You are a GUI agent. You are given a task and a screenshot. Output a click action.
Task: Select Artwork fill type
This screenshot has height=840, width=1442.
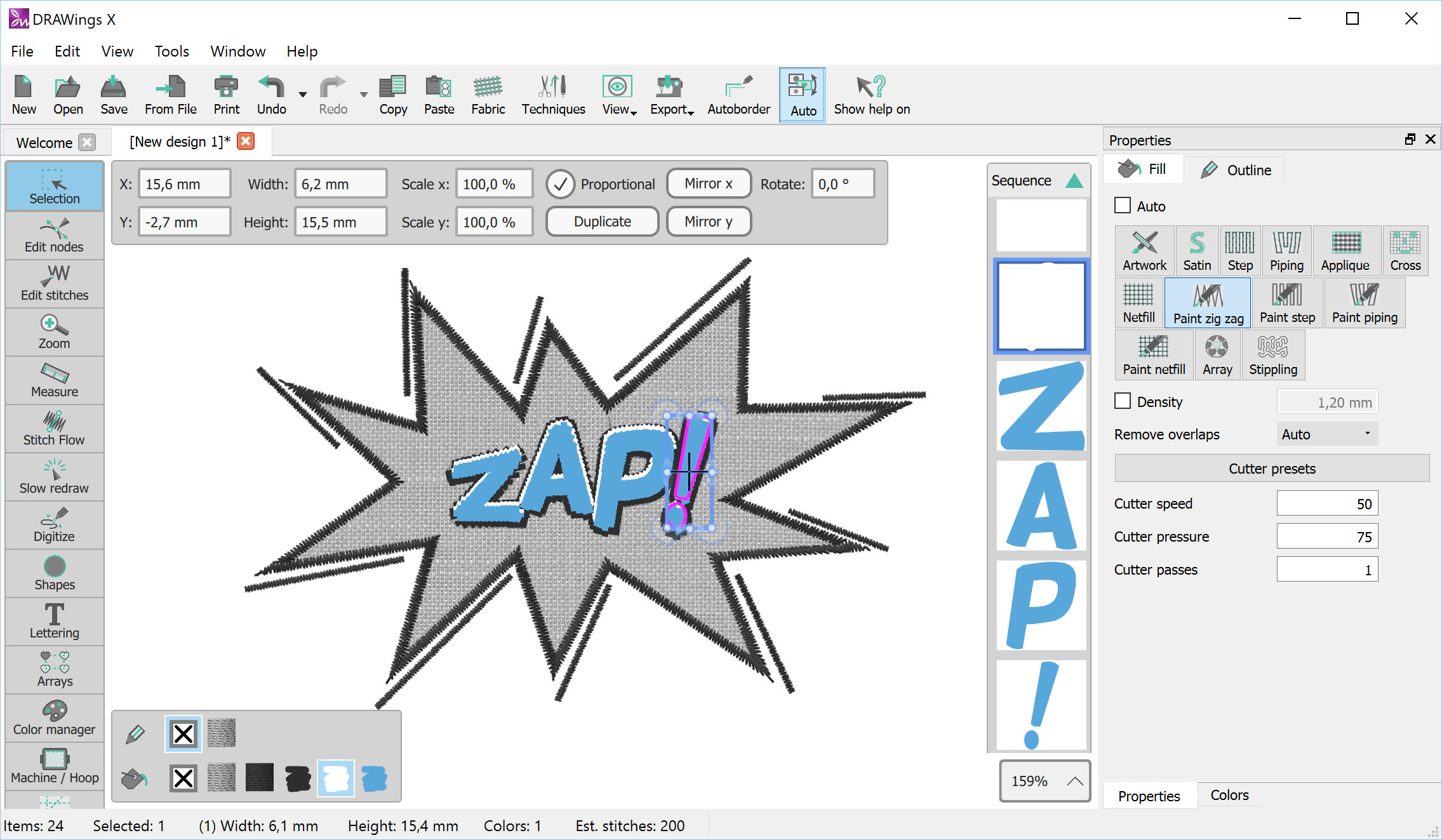1144,251
